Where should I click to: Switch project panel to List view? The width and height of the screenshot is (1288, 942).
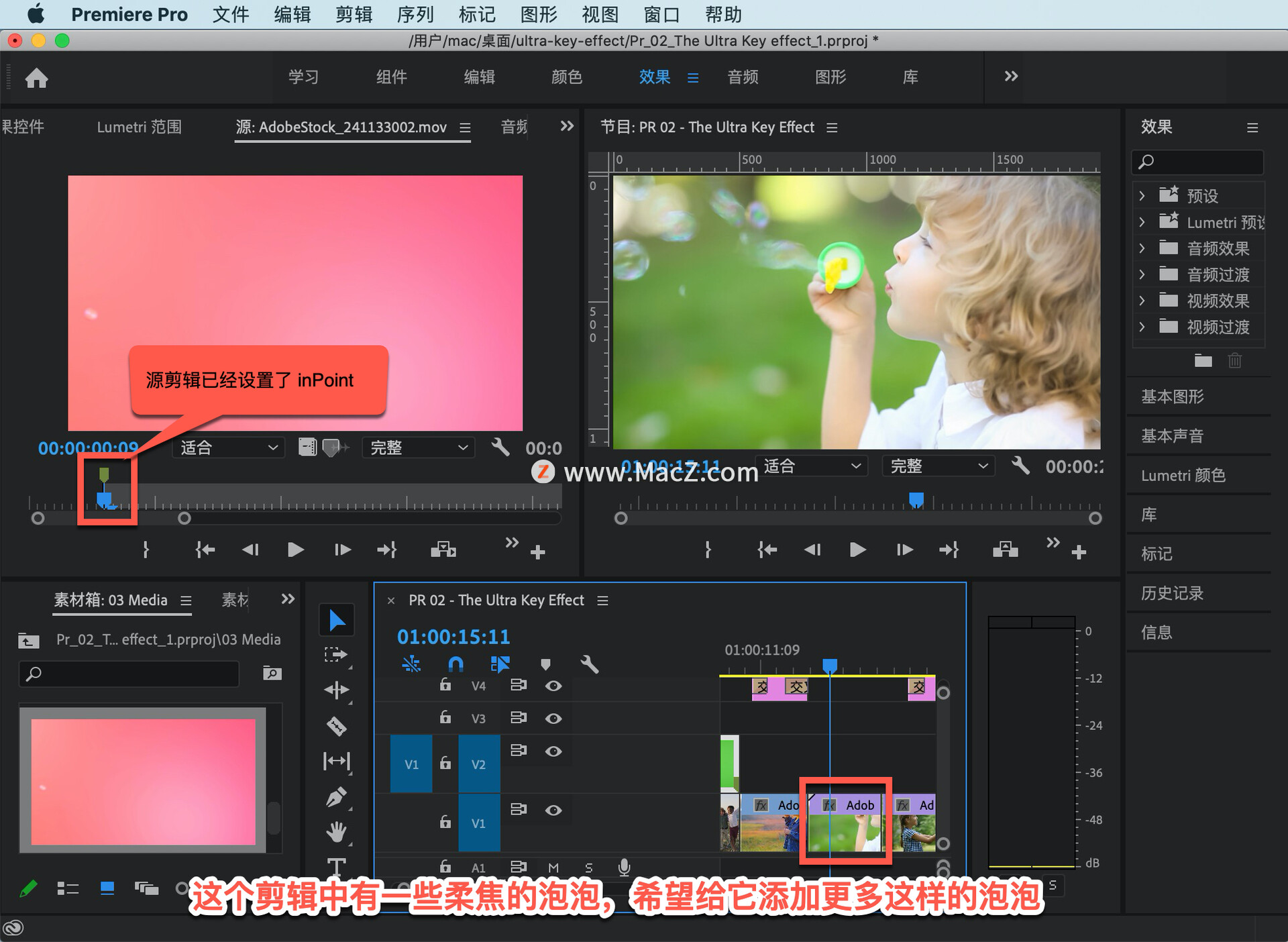68,888
